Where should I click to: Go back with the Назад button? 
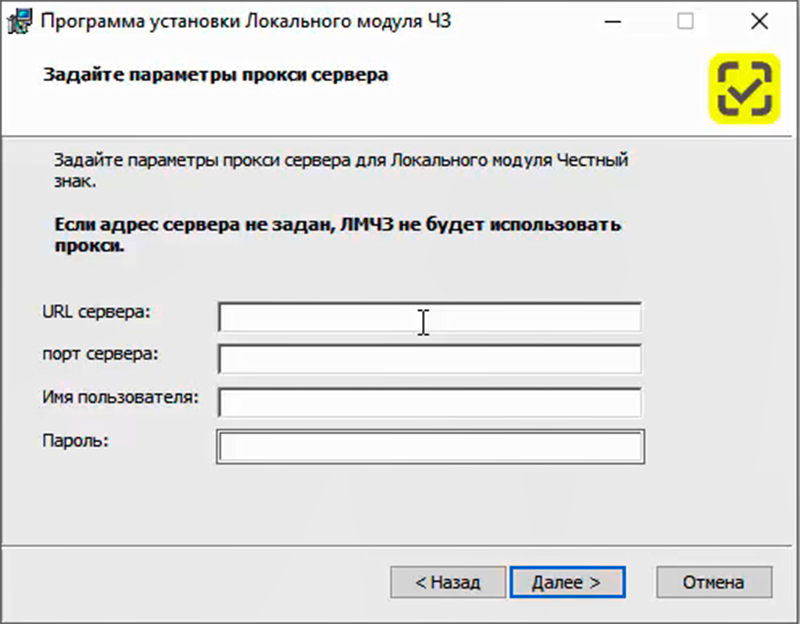click(447, 582)
